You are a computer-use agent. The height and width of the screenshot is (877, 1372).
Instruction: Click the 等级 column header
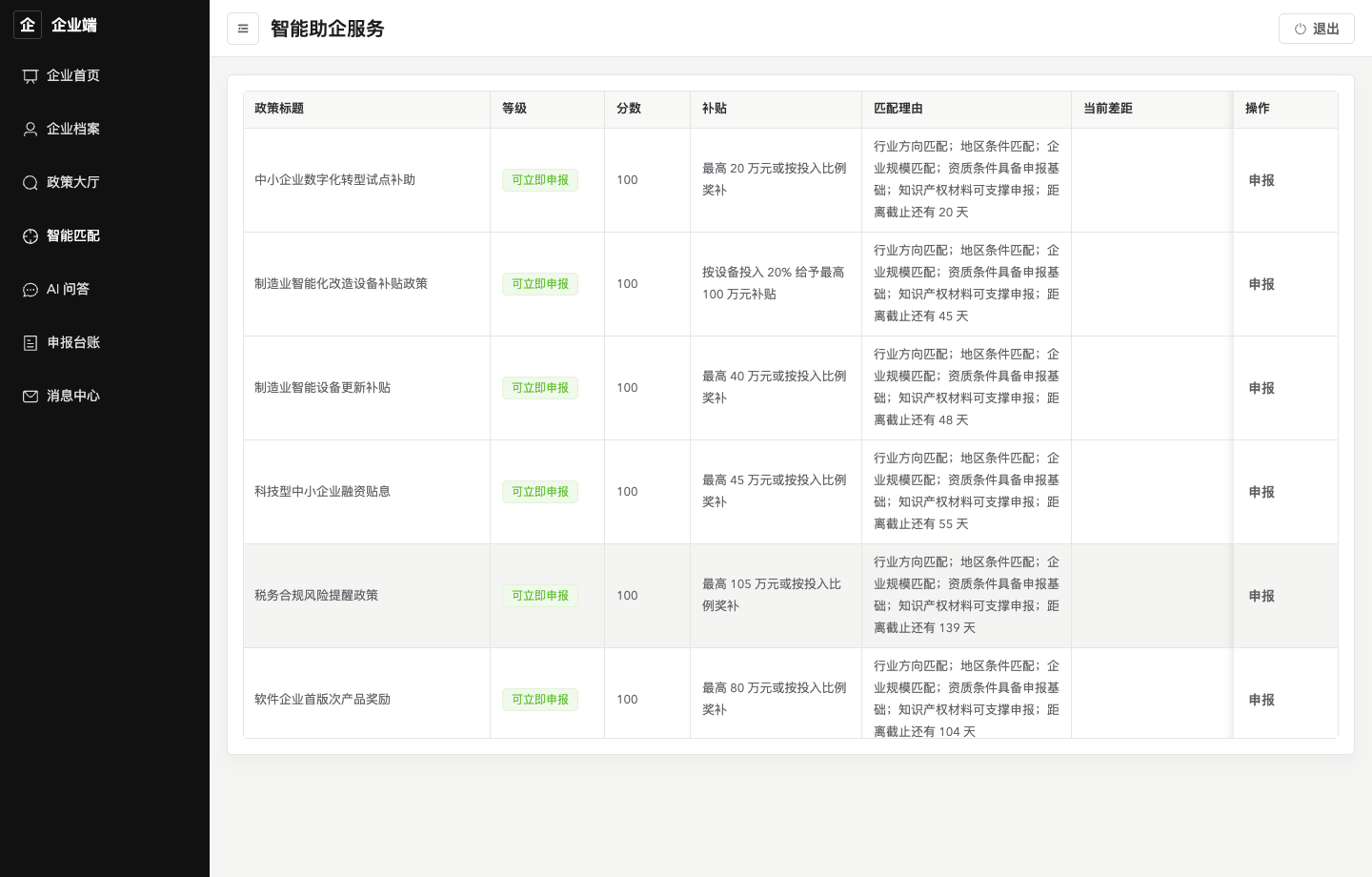click(x=548, y=109)
